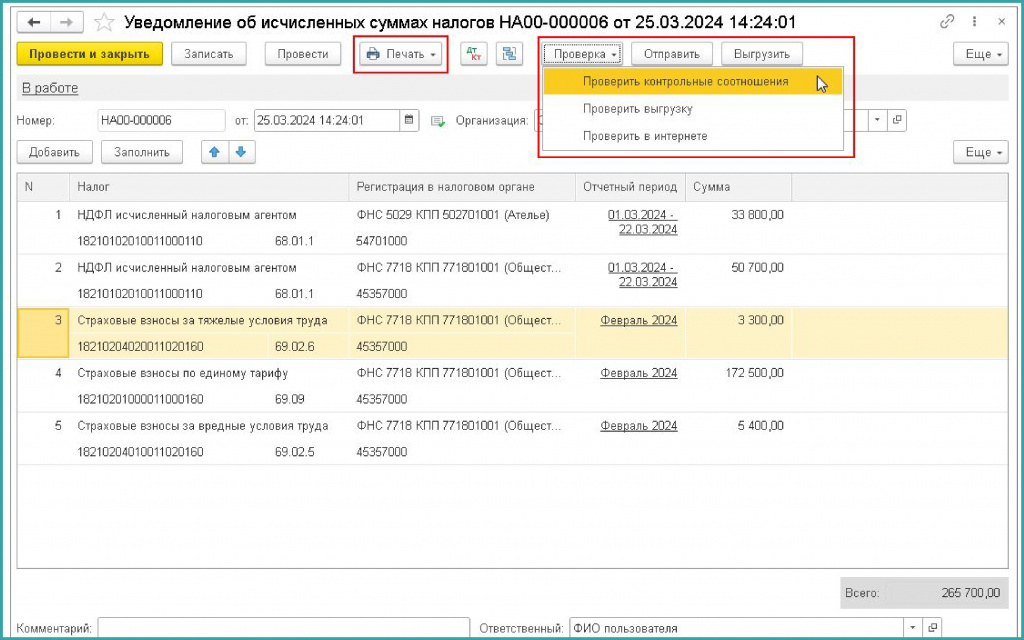Open Ответственный record with open-form icon
The width and height of the screenshot is (1024, 640).
tap(933, 628)
